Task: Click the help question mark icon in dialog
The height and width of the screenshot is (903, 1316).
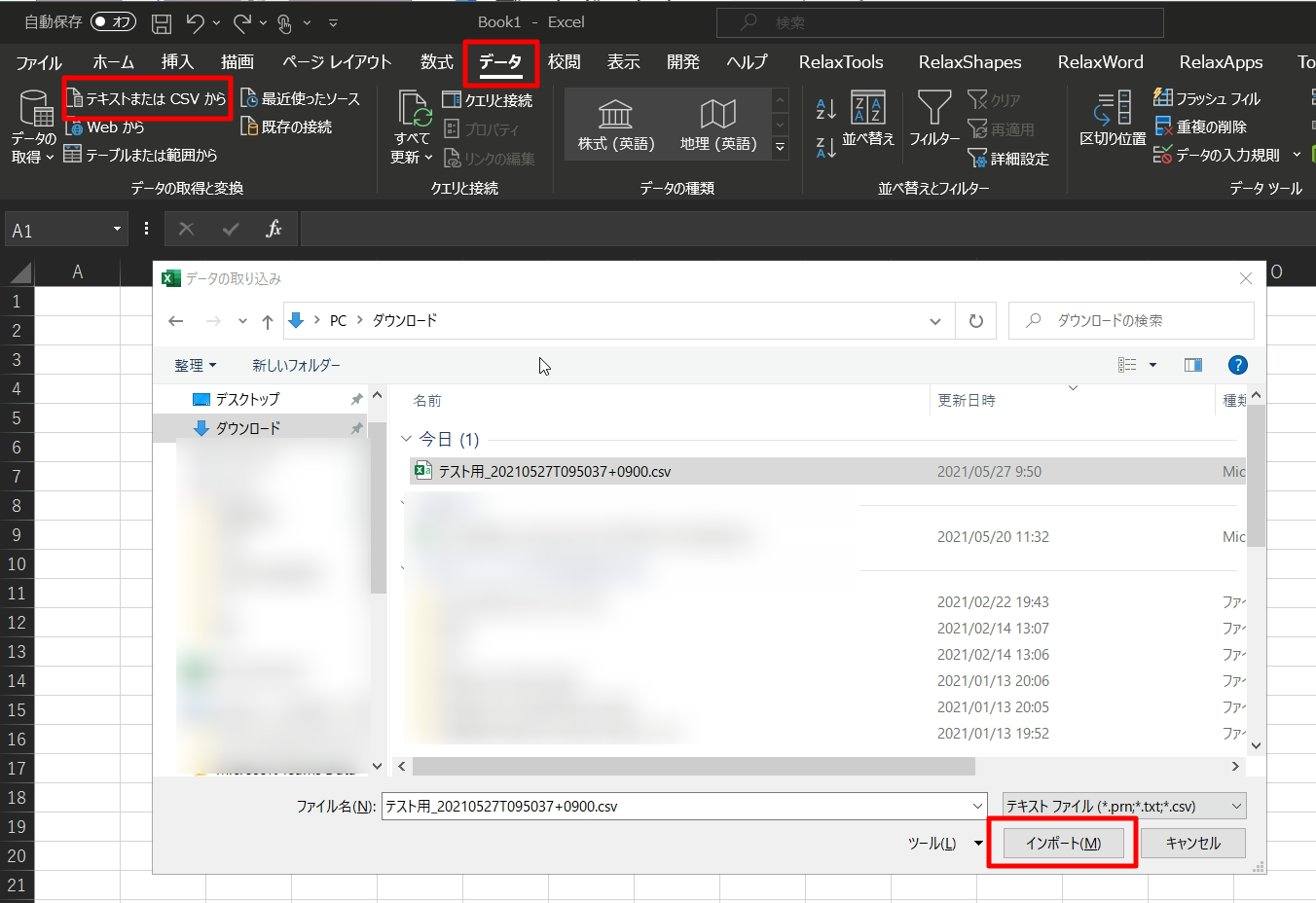Action: pos(1237,365)
